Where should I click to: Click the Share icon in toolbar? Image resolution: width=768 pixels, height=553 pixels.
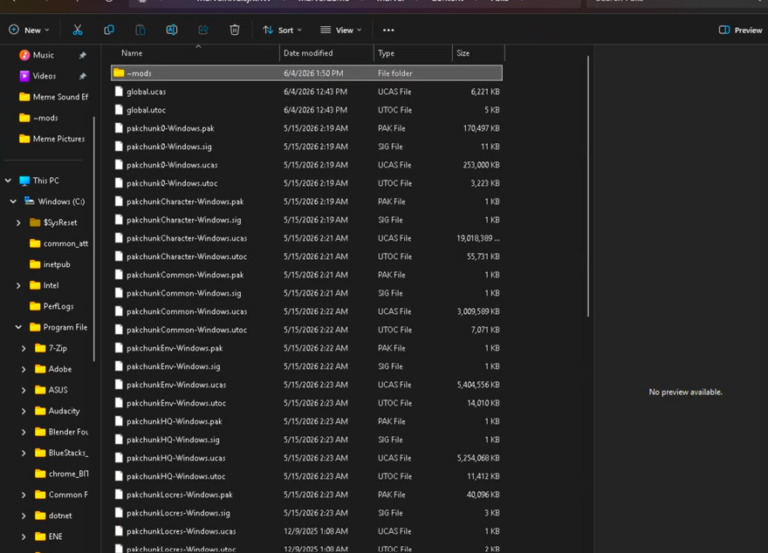coord(203,30)
